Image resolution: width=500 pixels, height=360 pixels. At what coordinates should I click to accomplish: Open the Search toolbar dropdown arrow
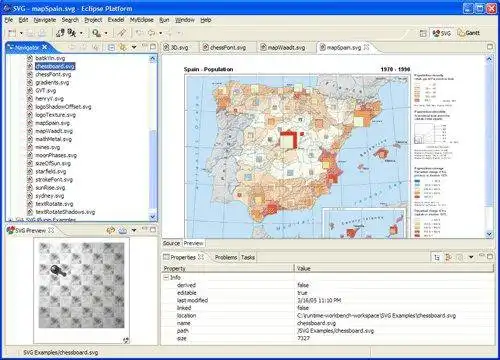pyautogui.click(x=106, y=33)
